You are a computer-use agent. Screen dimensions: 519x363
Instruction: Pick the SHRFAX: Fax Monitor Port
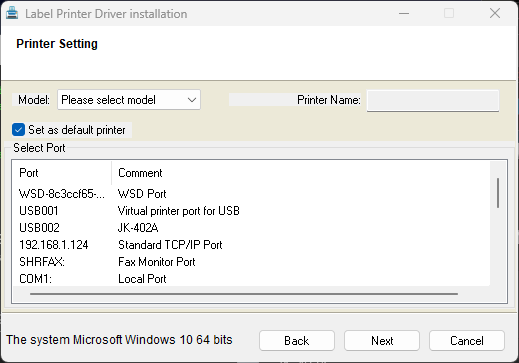point(251,262)
